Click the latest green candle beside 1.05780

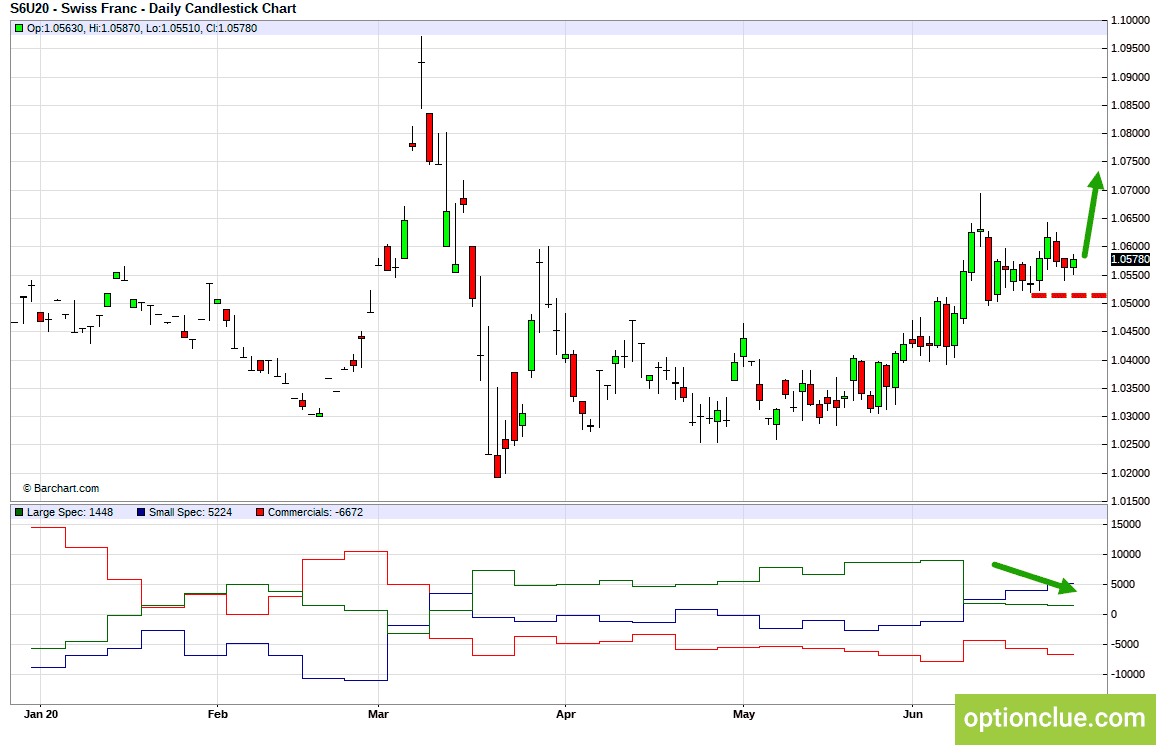tap(1073, 262)
